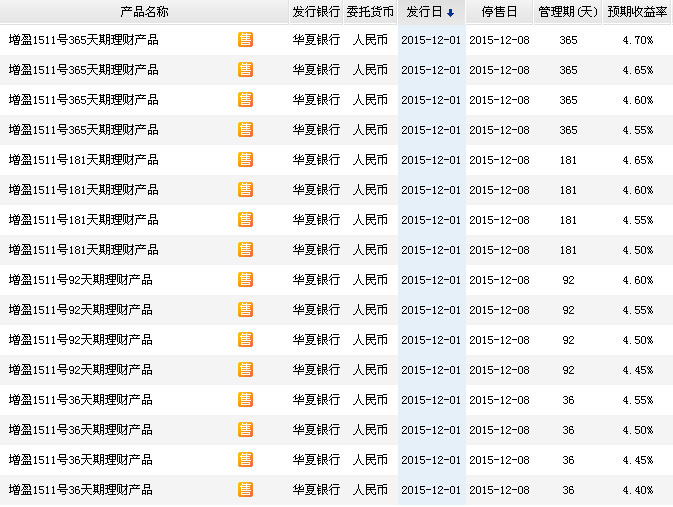Image resolution: width=673 pixels, height=507 pixels.
Task: Click the 售 icon in the 181-day 4.50% row
Action: point(246,250)
